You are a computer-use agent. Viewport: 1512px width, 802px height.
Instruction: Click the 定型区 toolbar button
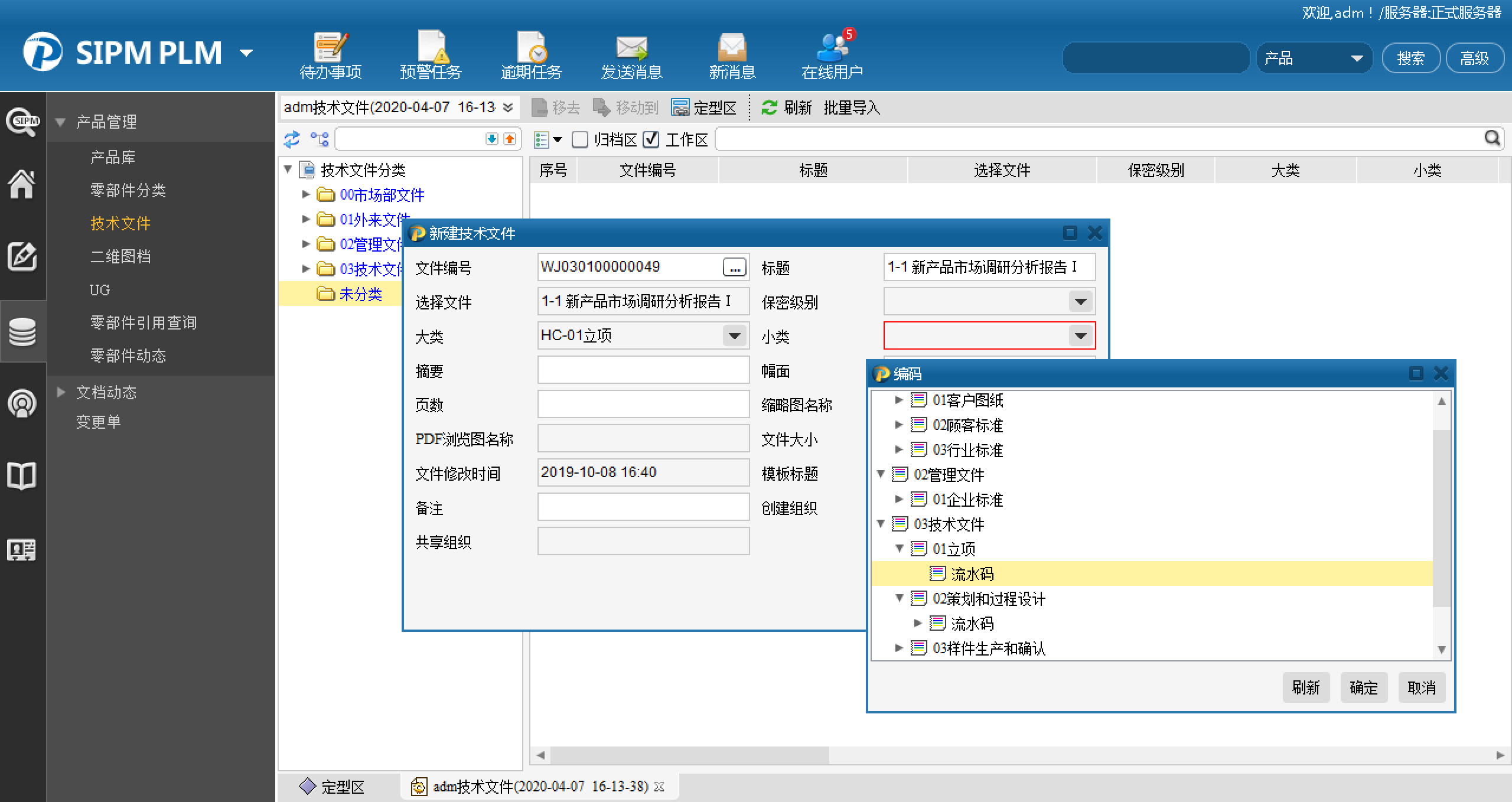click(703, 107)
